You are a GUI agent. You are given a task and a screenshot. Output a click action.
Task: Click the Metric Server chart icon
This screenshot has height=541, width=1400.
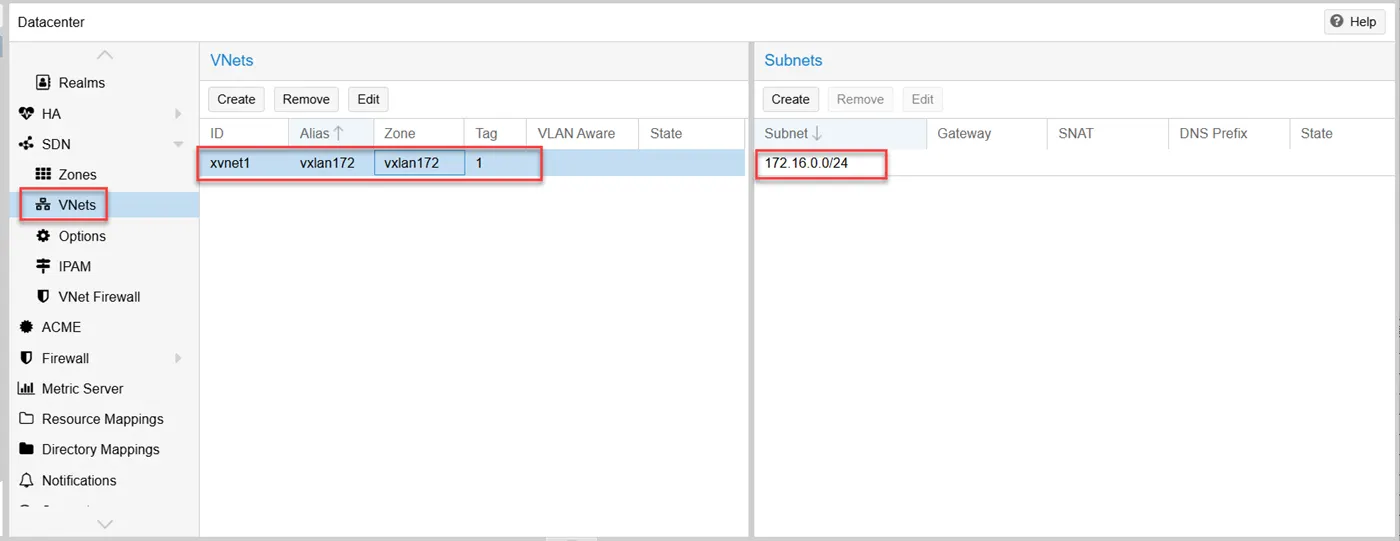27,389
